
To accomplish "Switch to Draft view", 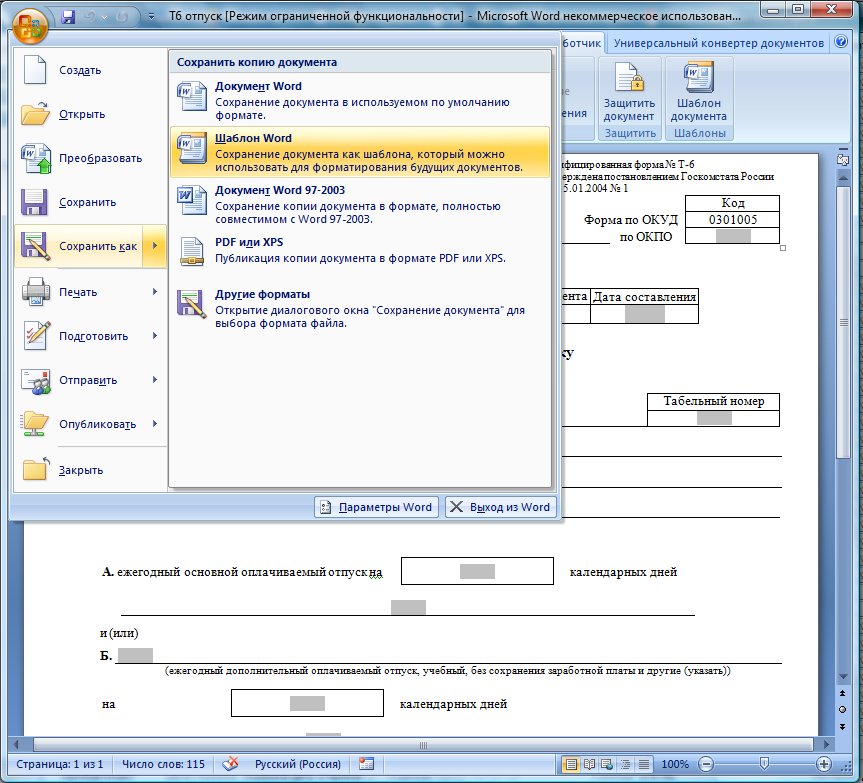I will click(643, 764).
